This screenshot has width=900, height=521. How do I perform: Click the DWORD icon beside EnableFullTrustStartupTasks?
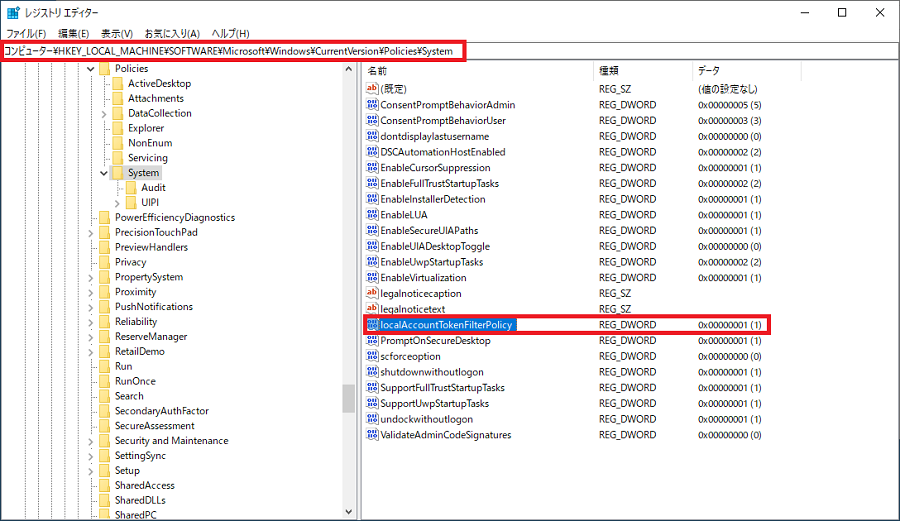pyautogui.click(x=372, y=183)
